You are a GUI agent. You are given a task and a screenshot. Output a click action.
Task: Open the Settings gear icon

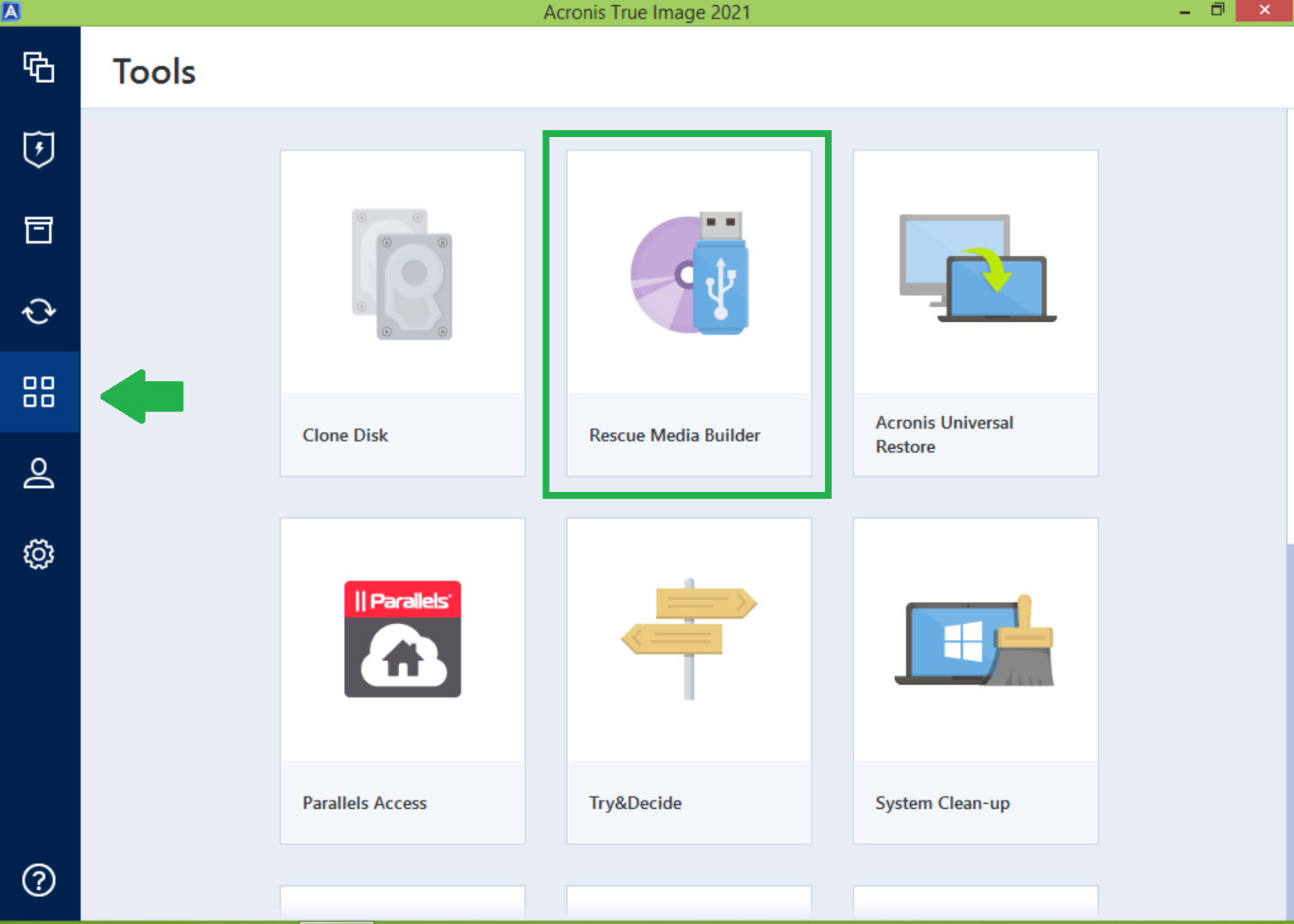39,555
